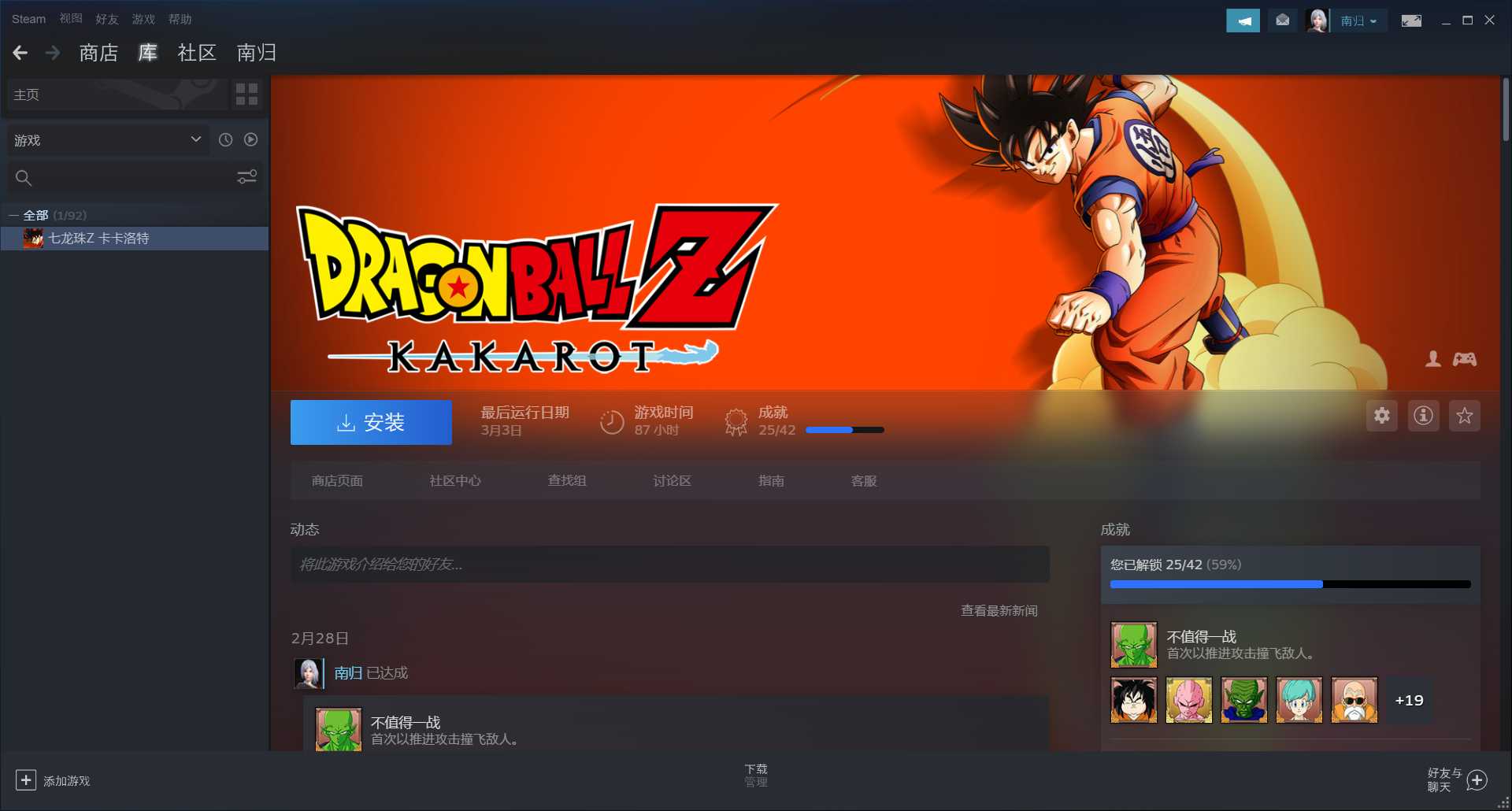
Task: Go to the 库 tab
Action: pyautogui.click(x=147, y=53)
